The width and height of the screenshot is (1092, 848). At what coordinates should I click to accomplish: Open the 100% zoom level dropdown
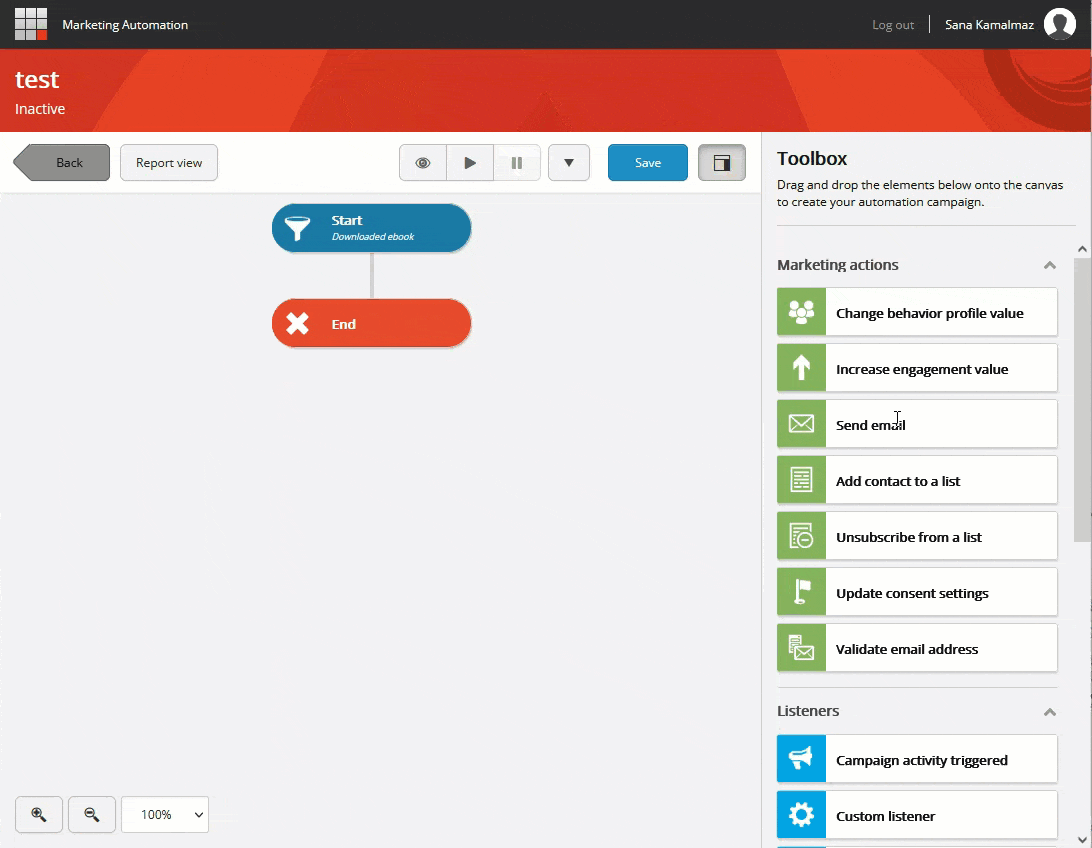click(165, 815)
